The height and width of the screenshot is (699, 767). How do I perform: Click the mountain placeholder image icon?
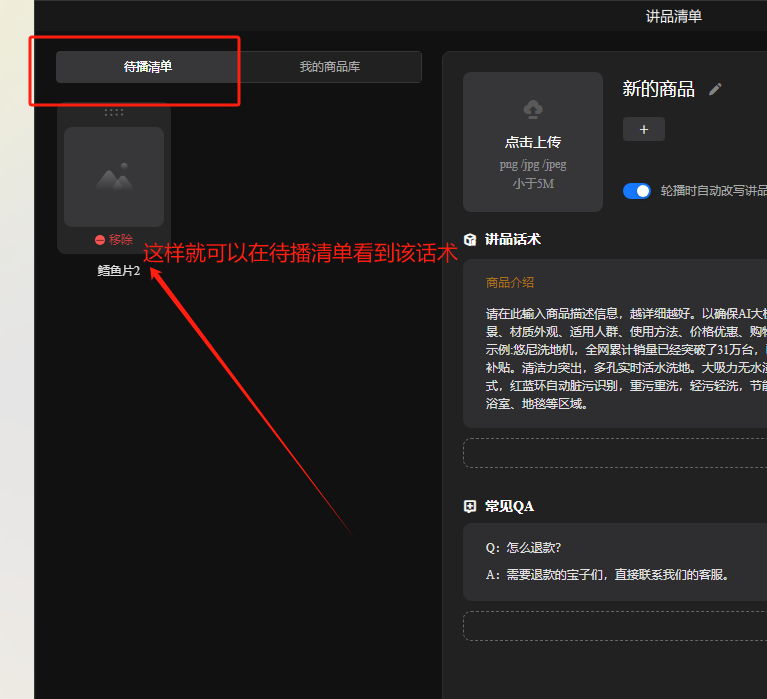(114, 178)
